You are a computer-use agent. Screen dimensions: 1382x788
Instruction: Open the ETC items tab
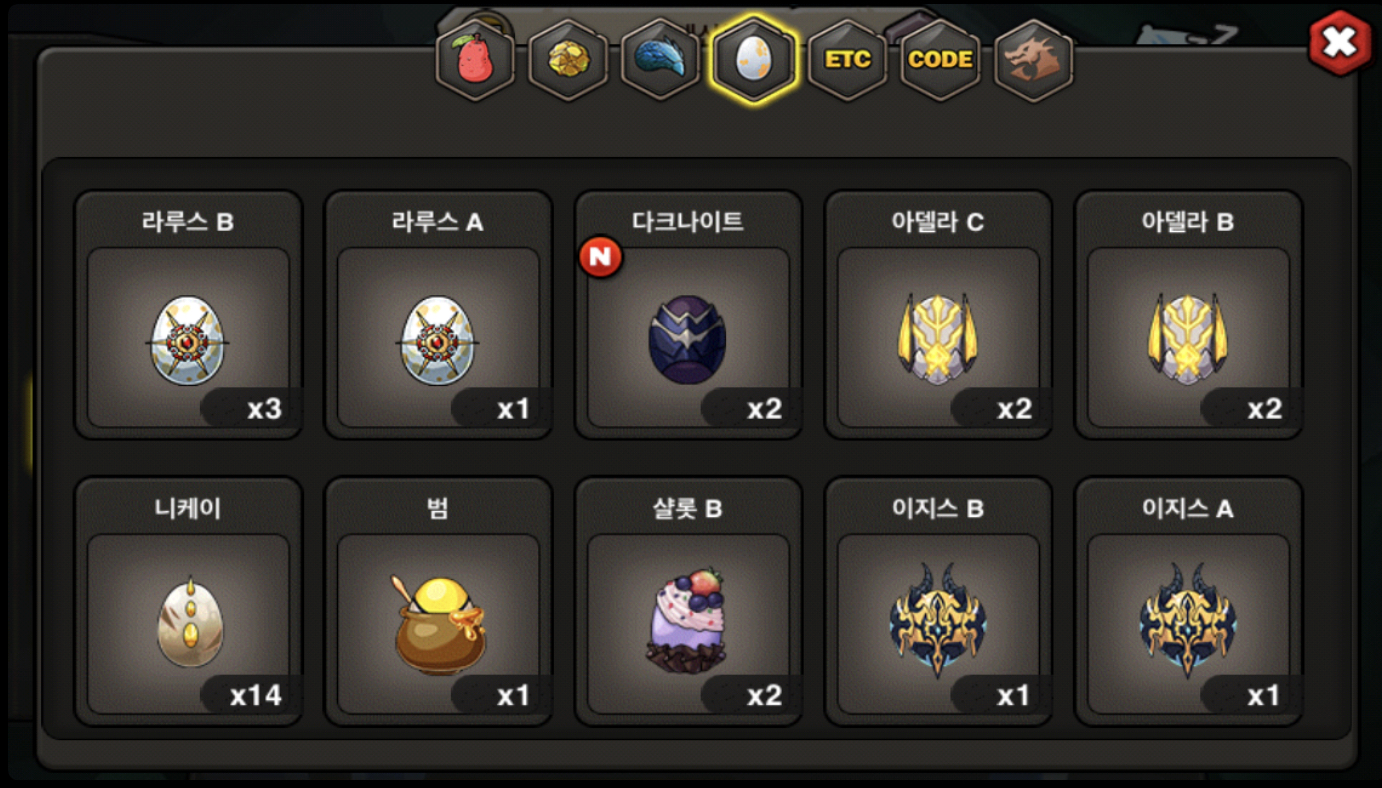point(847,59)
